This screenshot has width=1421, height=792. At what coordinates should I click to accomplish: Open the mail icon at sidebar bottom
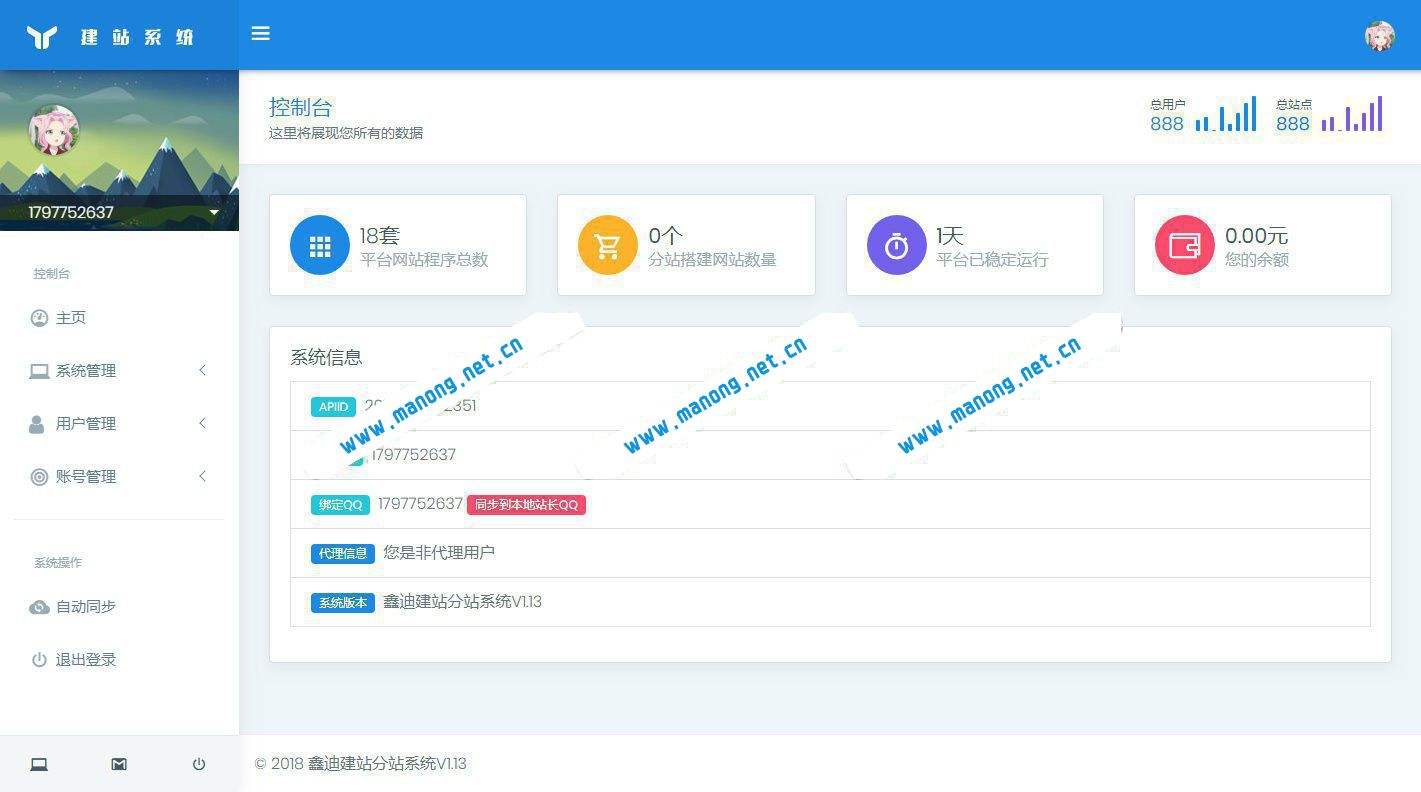click(x=118, y=764)
